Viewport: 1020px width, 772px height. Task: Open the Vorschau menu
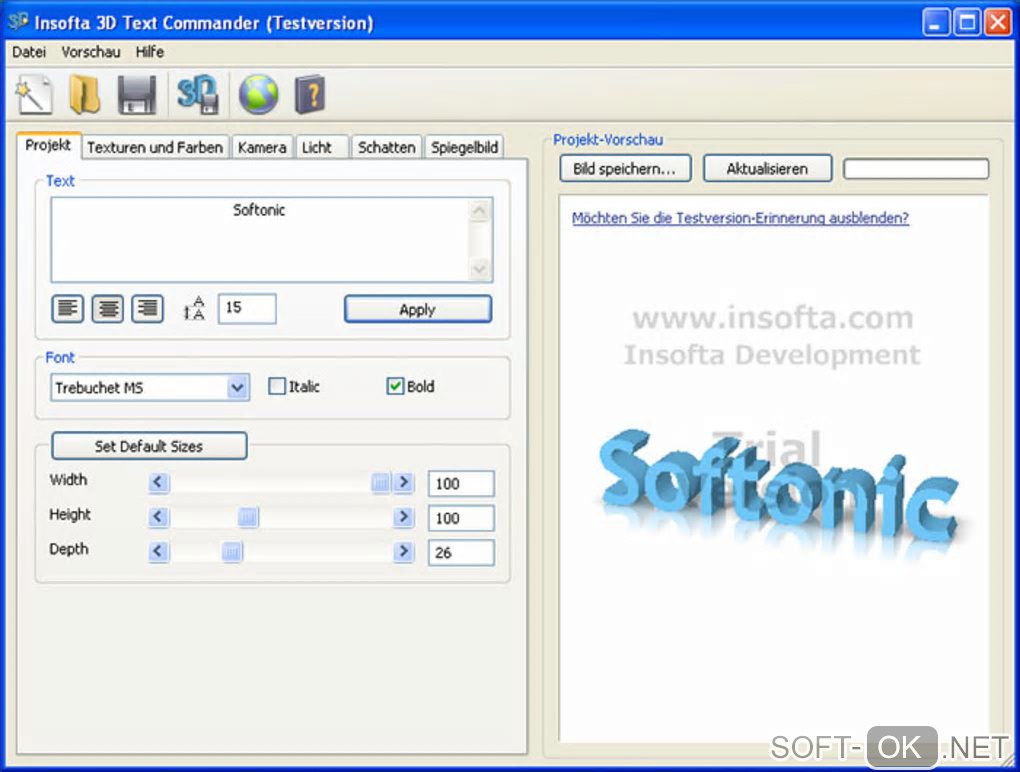[91, 52]
